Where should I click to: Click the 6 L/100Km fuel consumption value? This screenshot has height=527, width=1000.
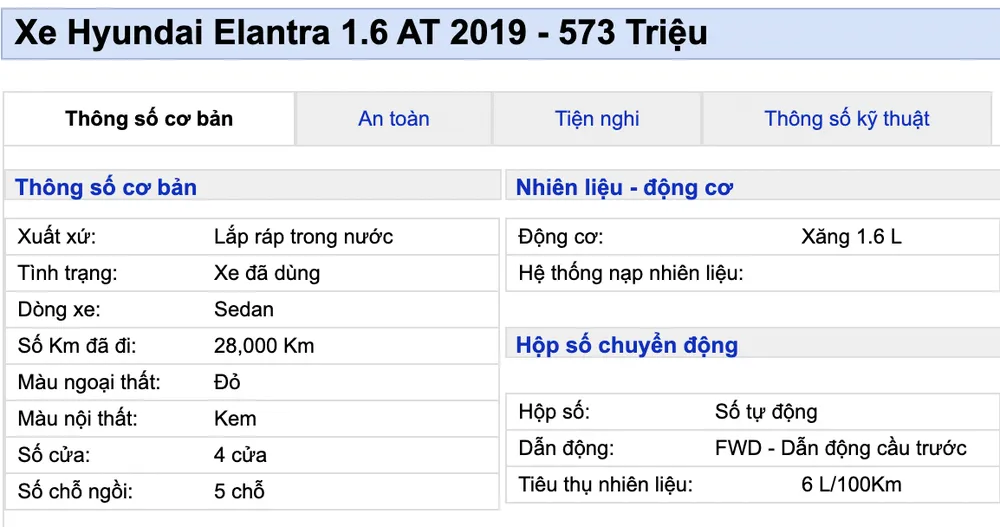[851, 485]
